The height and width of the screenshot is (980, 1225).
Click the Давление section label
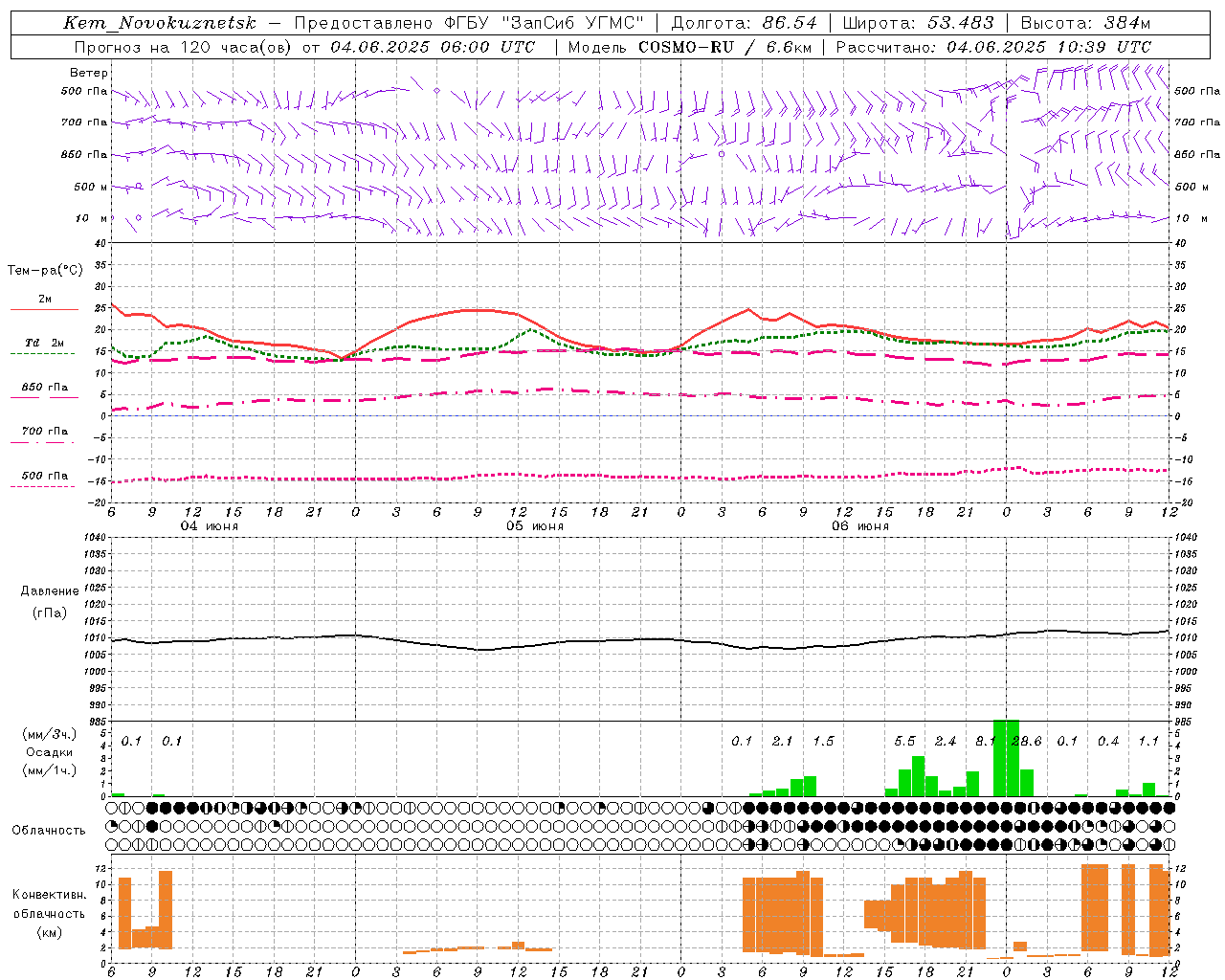[x=50, y=591]
